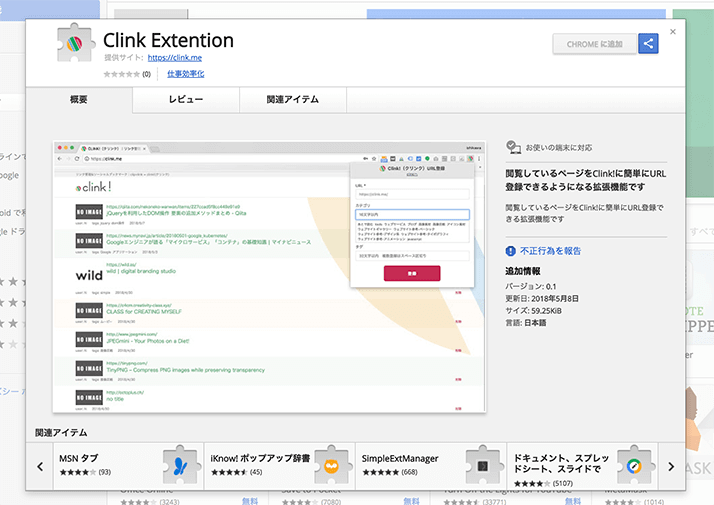Click the iKnow! ポップアップ辞書 orange icon

pyautogui.click(x=333, y=465)
